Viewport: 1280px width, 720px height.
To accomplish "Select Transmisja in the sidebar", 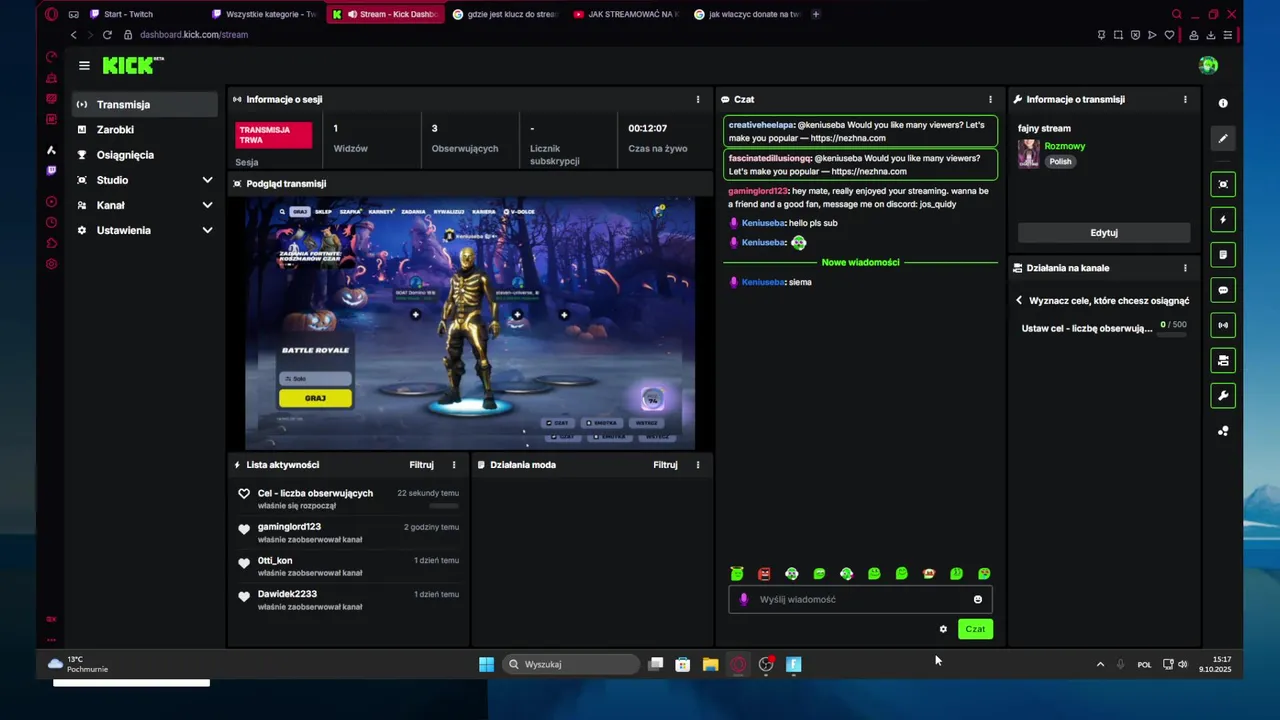I will pyautogui.click(x=145, y=104).
